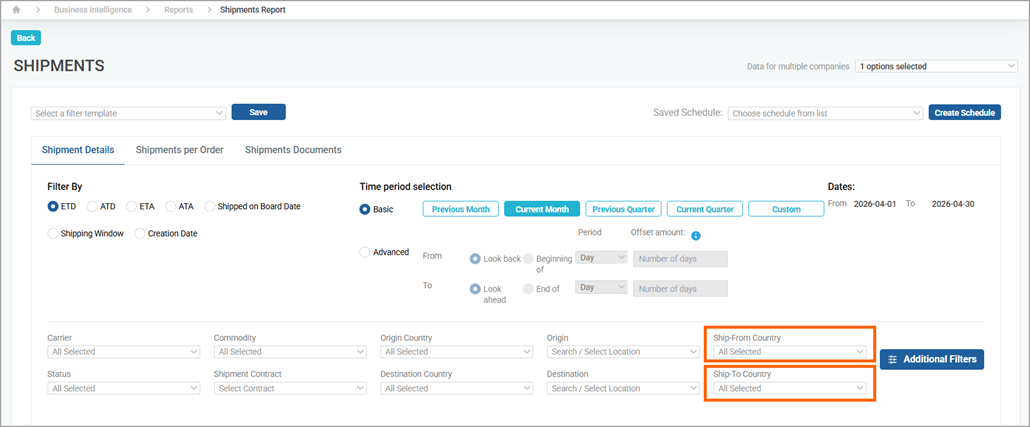Choose the Custom time period
Screen dimensions: 1030x427
[x=786, y=209]
